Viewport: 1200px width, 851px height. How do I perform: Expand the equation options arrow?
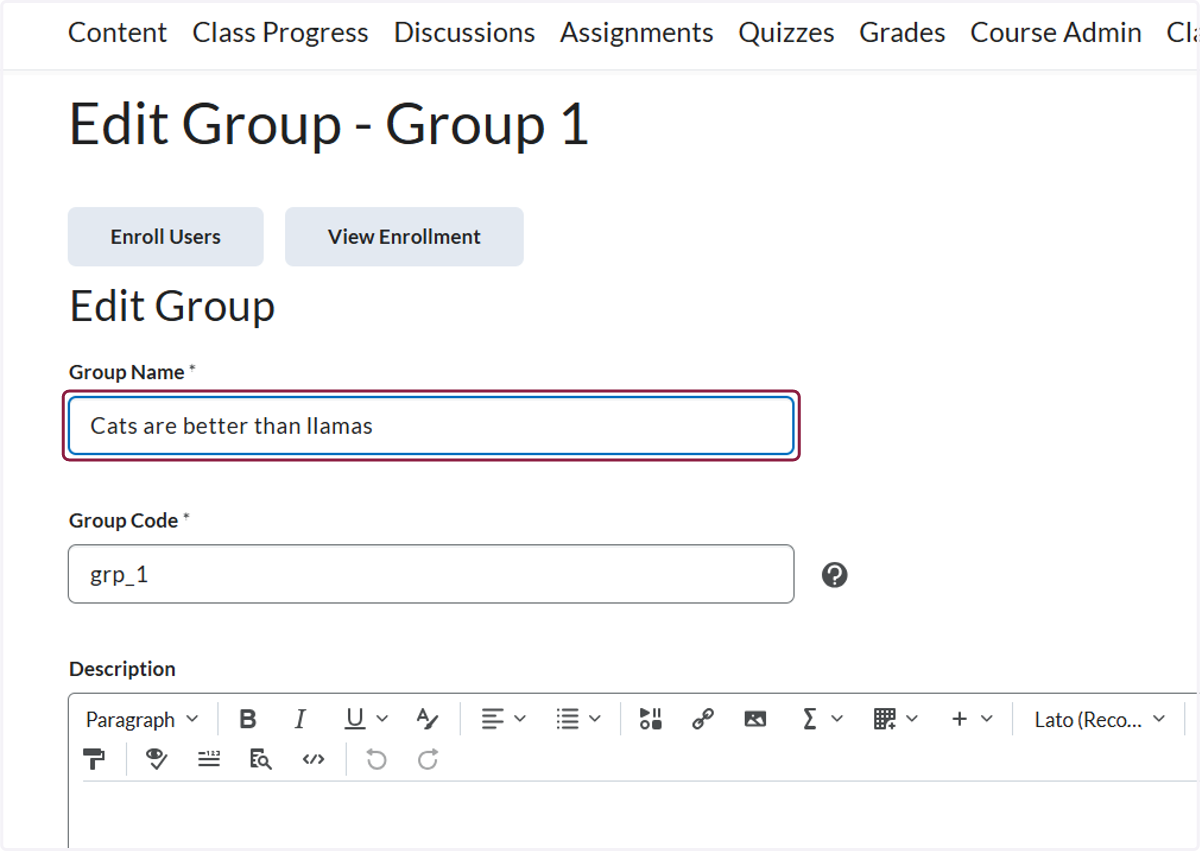[838, 719]
